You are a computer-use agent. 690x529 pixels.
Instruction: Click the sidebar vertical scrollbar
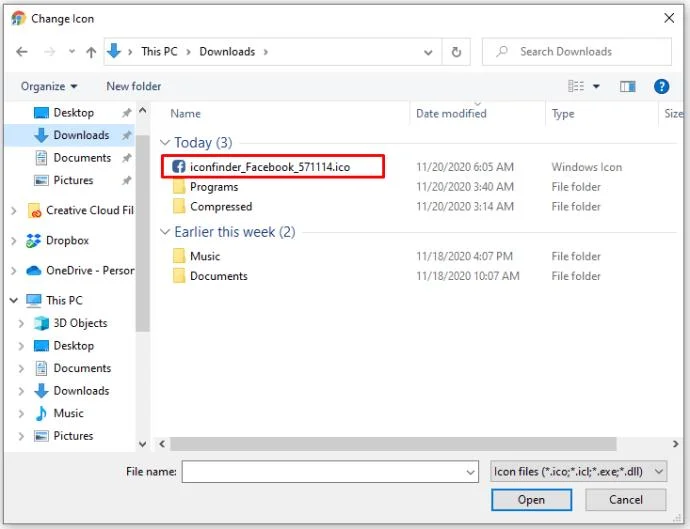(x=142, y=233)
